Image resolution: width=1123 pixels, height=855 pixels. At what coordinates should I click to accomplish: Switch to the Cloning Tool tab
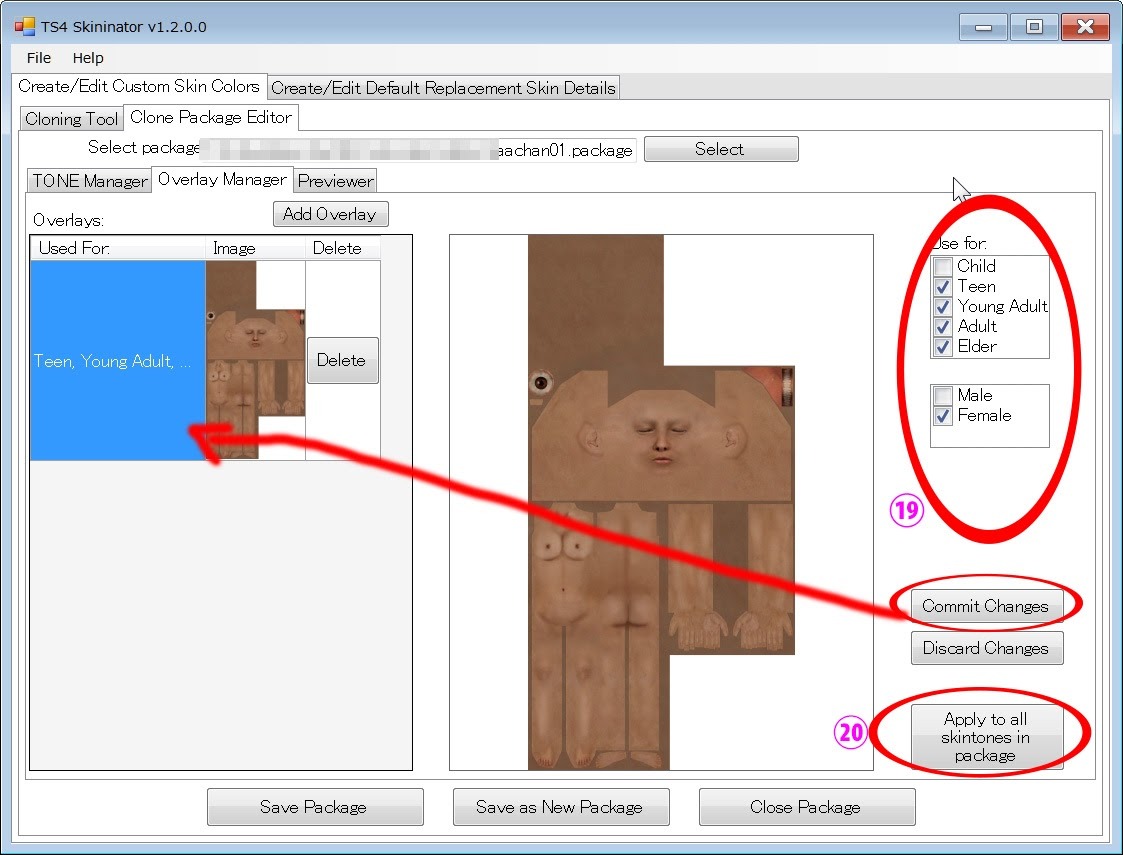tap(71, 119)
